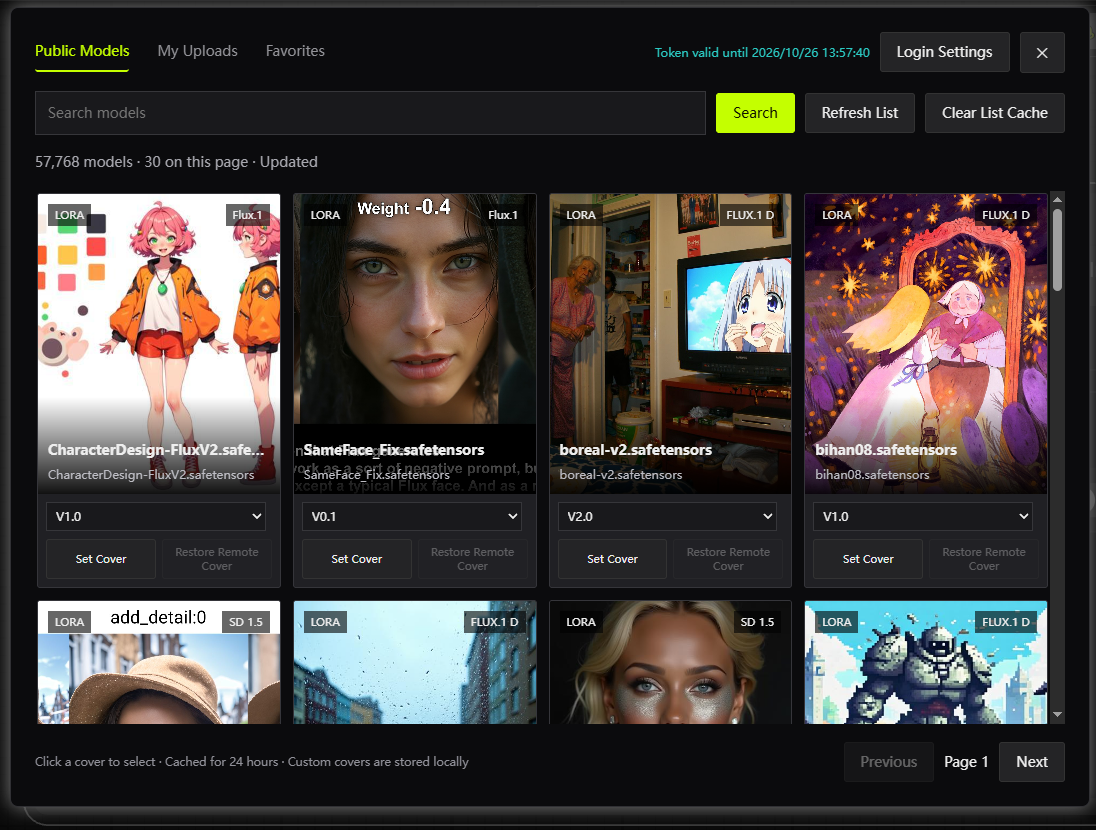Screen dimensions: 1096x830
Task: Set Cover for SameFace_Fix
Action: coord(356,559)
